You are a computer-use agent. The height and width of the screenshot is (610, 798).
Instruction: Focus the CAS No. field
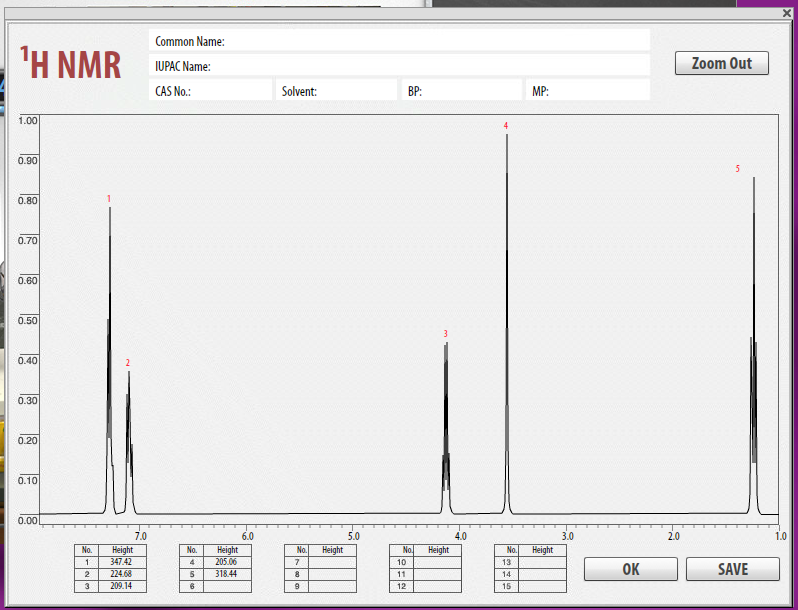coord(211,91)
